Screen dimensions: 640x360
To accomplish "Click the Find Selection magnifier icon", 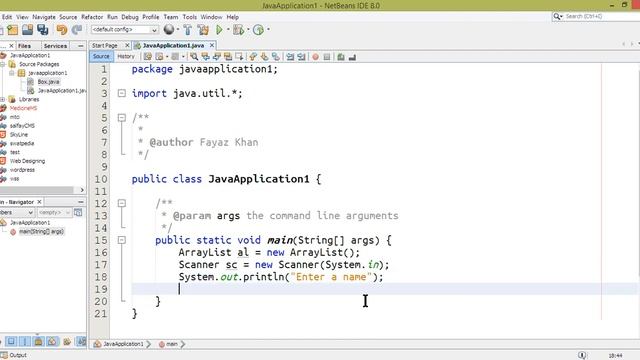I will (194, 57).
